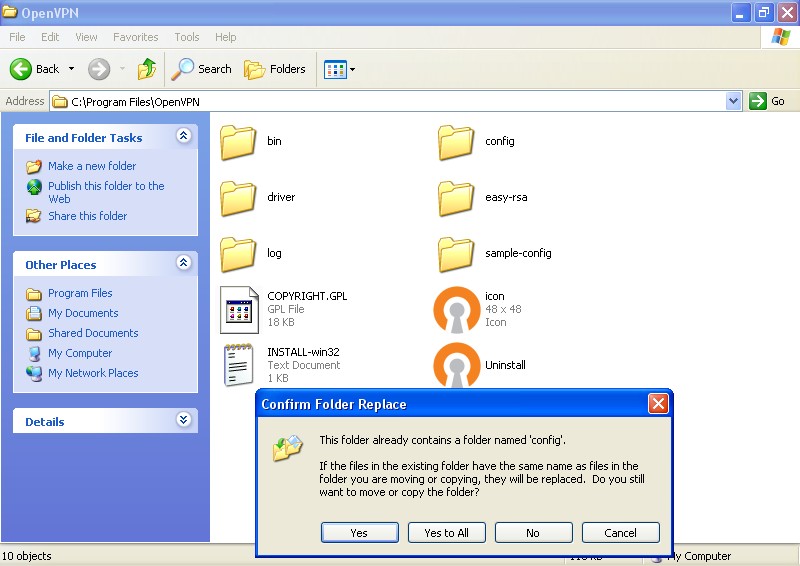Click the green Go button

[767, 101]
